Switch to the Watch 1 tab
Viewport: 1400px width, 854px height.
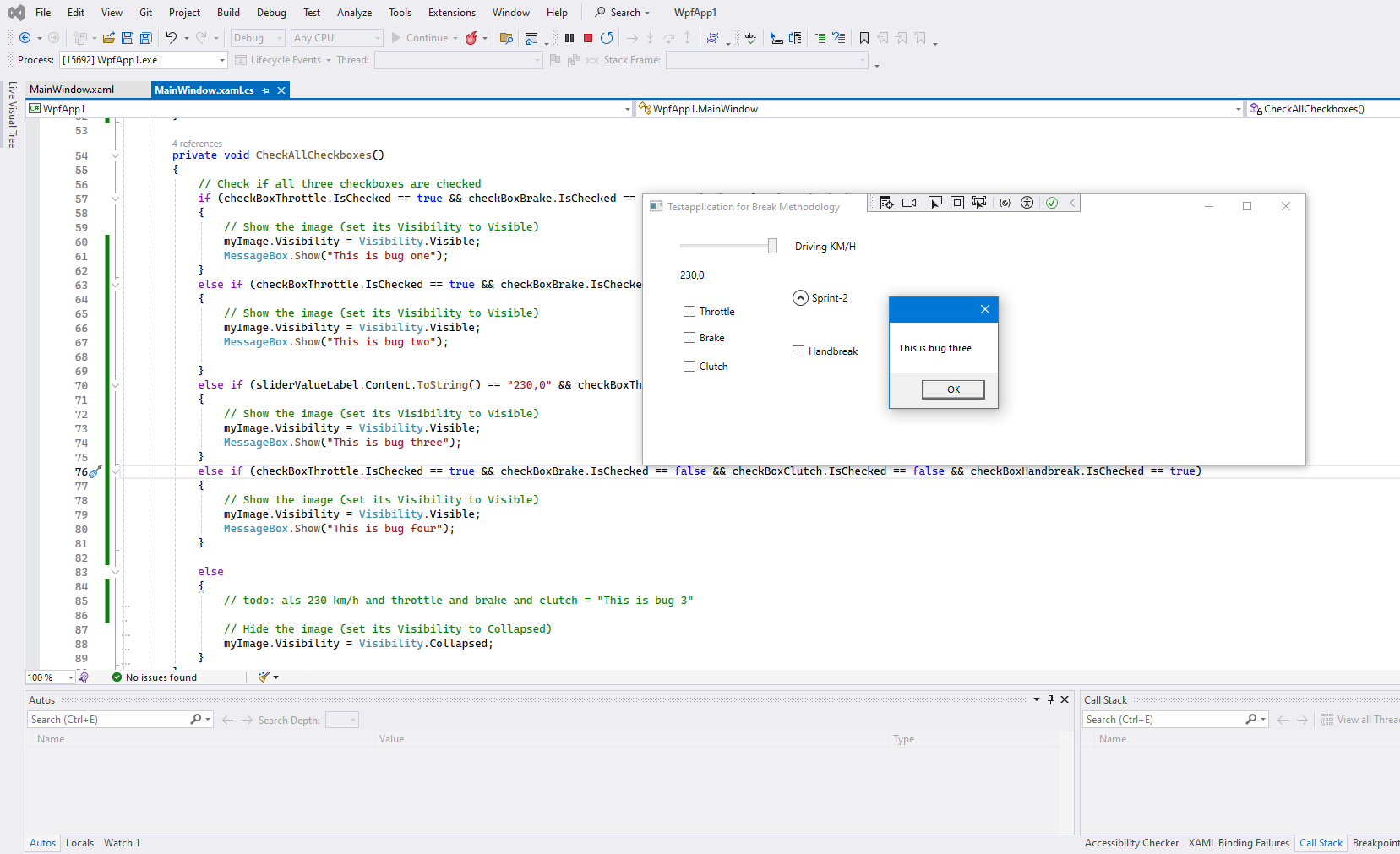pyautogui.click(x=122, y=843)
